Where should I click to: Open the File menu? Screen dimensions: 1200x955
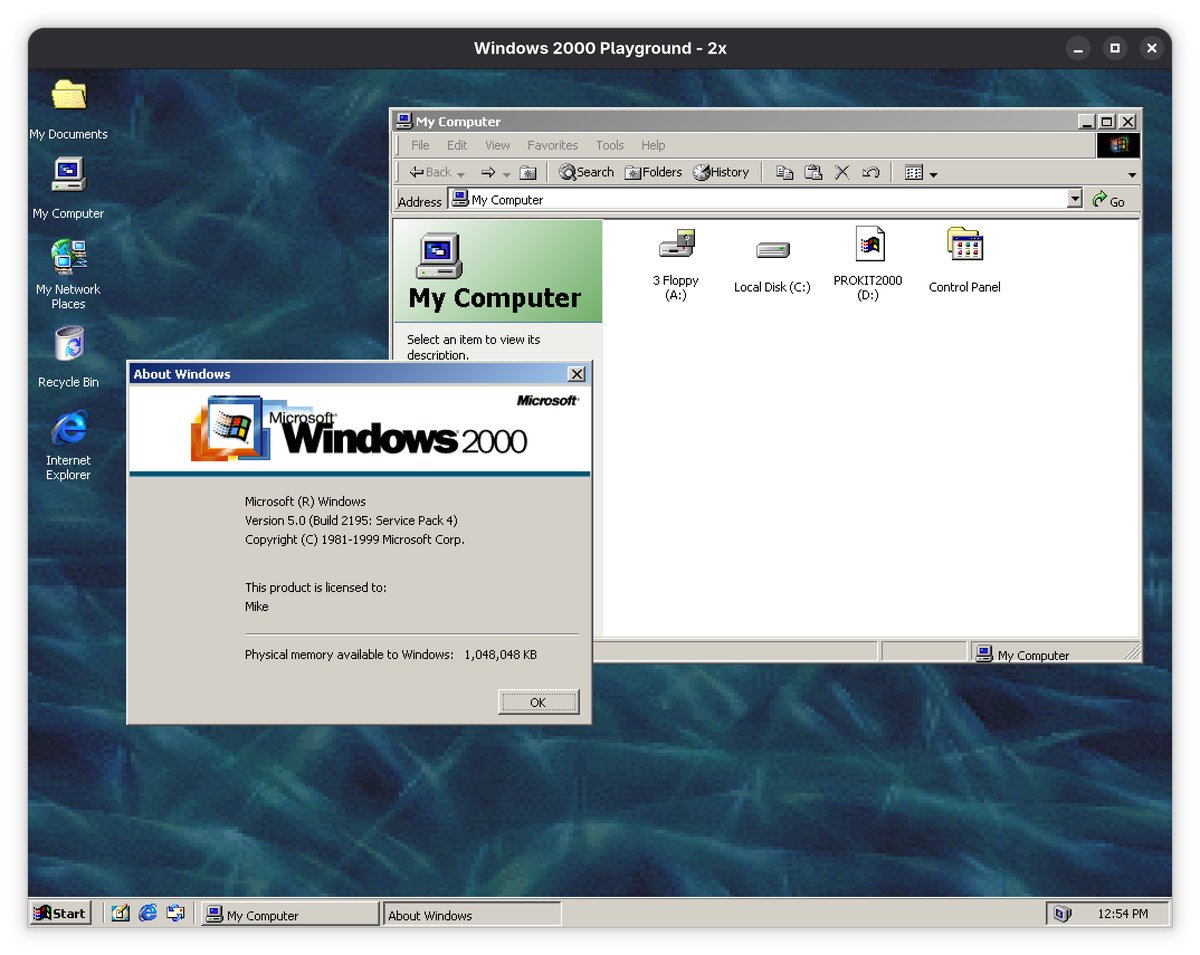click(421, 145)
